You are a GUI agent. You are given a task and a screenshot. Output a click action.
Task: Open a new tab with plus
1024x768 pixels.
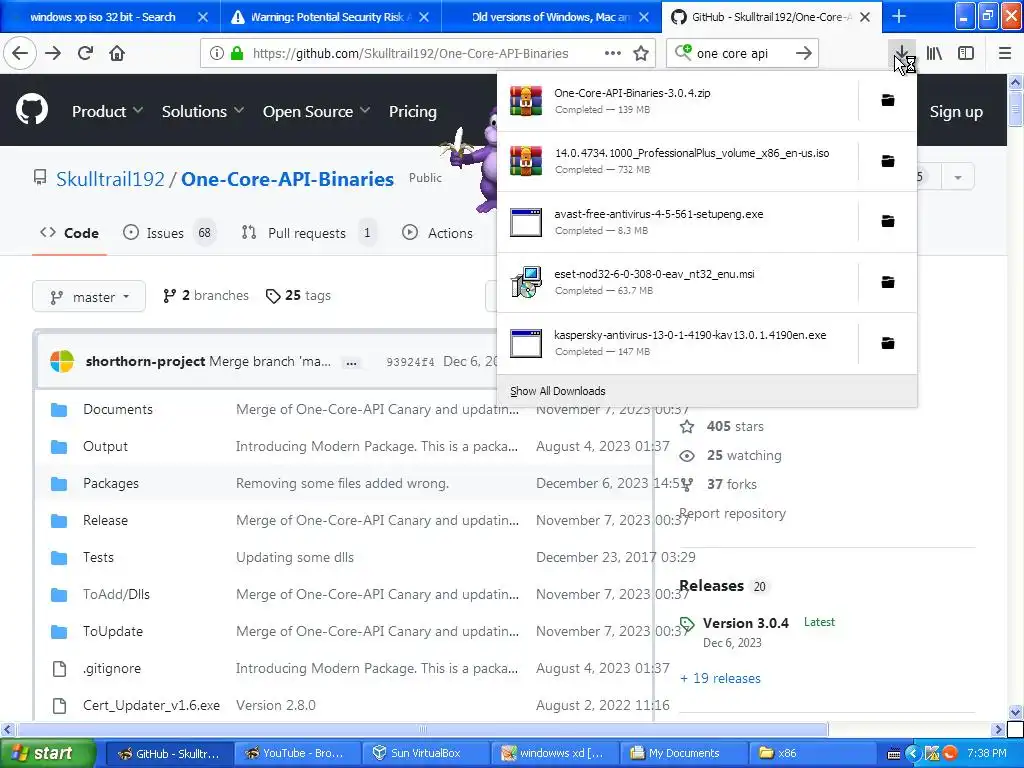pos(899,16)
